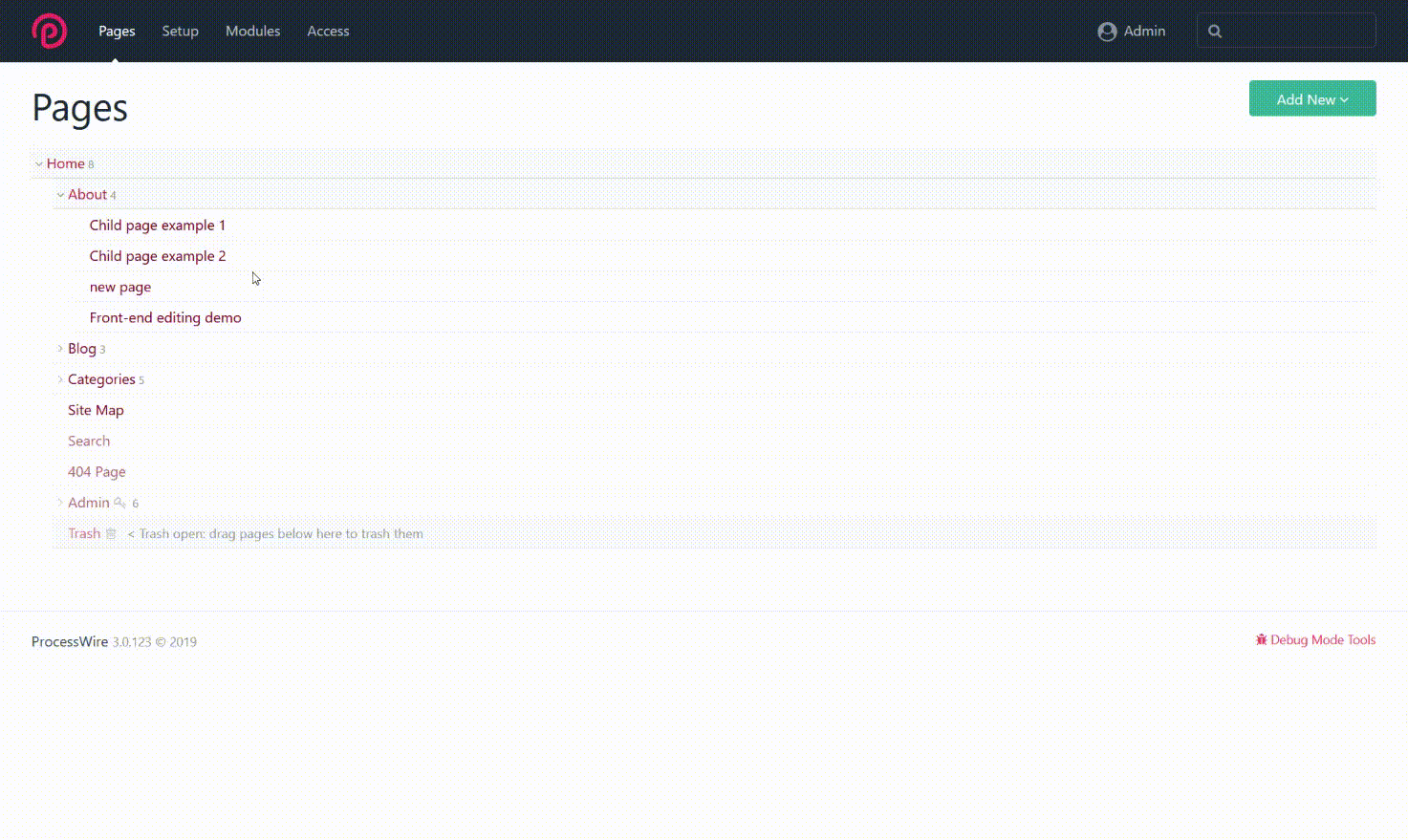Click the search magnifier icon

coord(1215,32)
